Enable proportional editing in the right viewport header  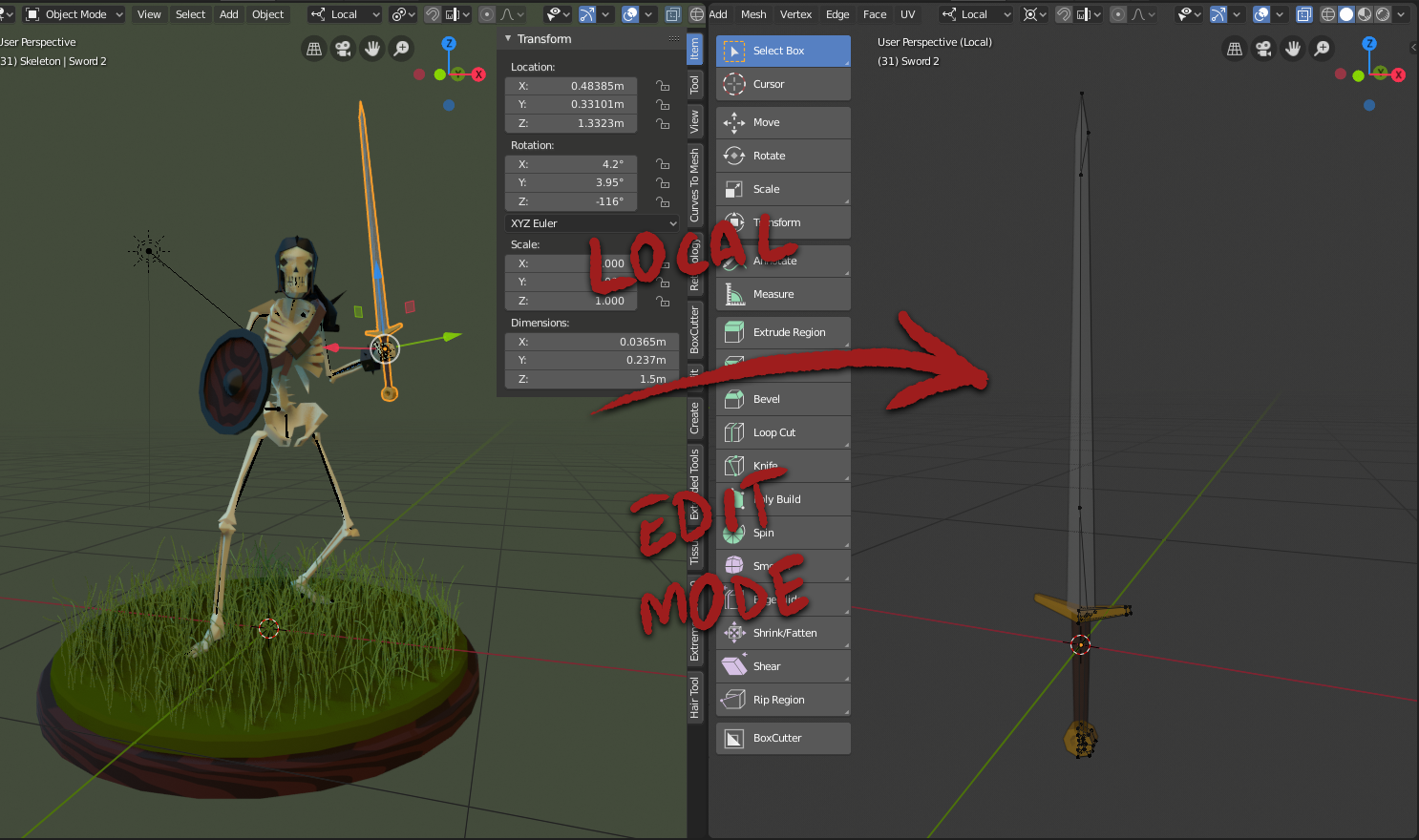pyautogui.click(x=1118, y=14)
